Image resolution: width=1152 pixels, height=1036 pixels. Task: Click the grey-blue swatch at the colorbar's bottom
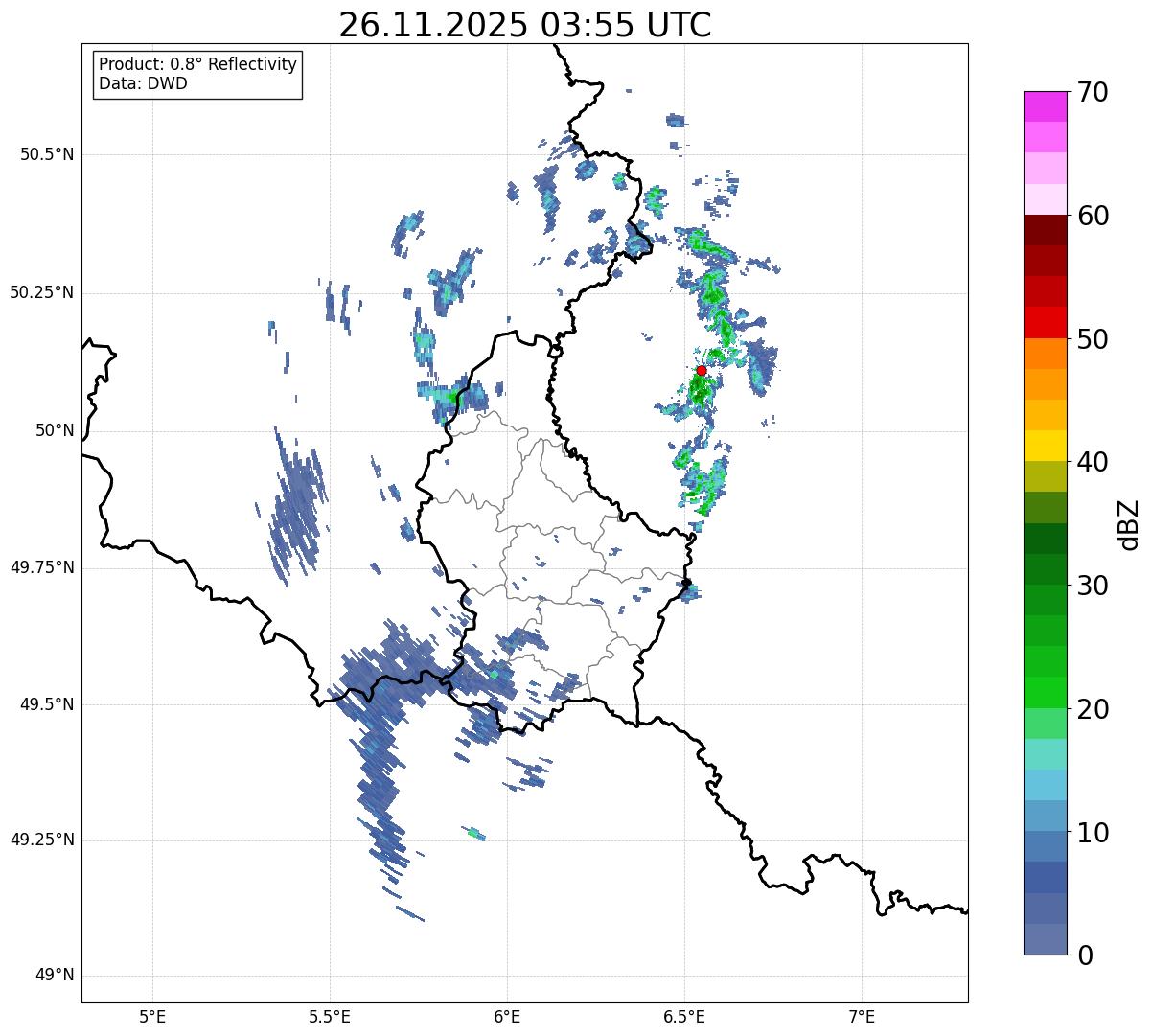pyautogui.click(x=1045, y=938)
